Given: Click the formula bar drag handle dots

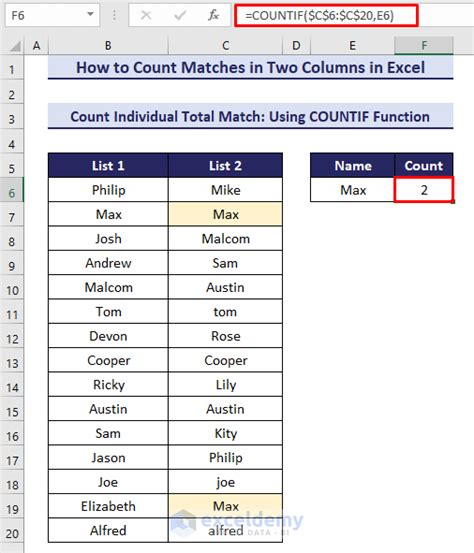Looking at the screenshot, I should pos(114,15).
